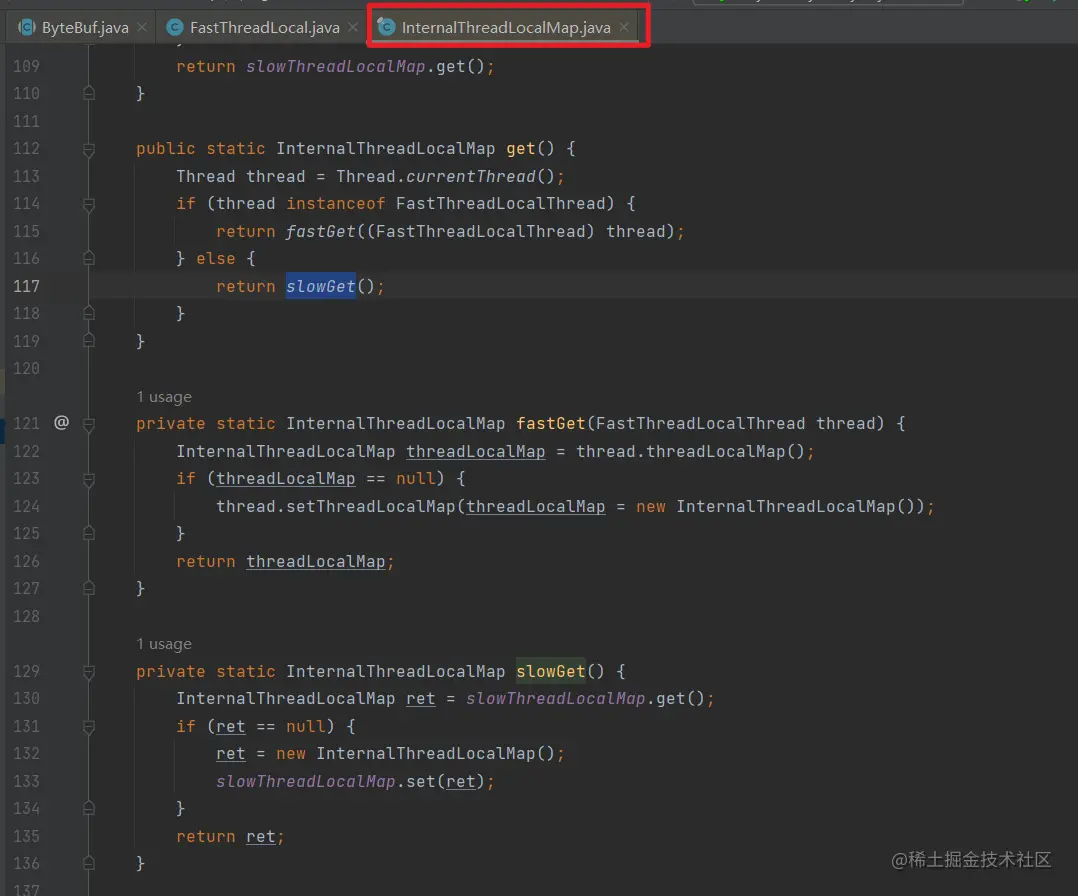
Task: Collapse slowGet method fold at line 129
Action: [x=89, y=672]
